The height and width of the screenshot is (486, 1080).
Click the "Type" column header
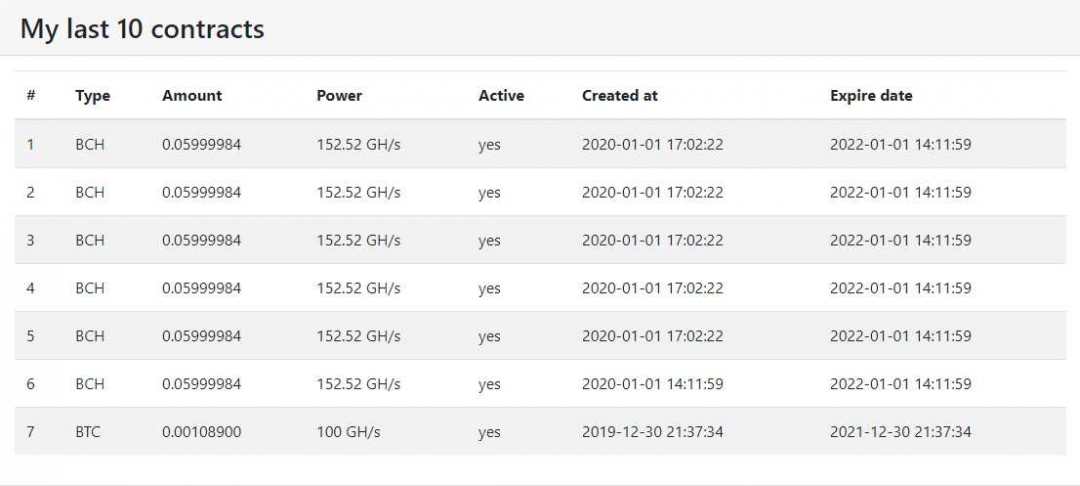pyautogui.click(x=92, y=96)
